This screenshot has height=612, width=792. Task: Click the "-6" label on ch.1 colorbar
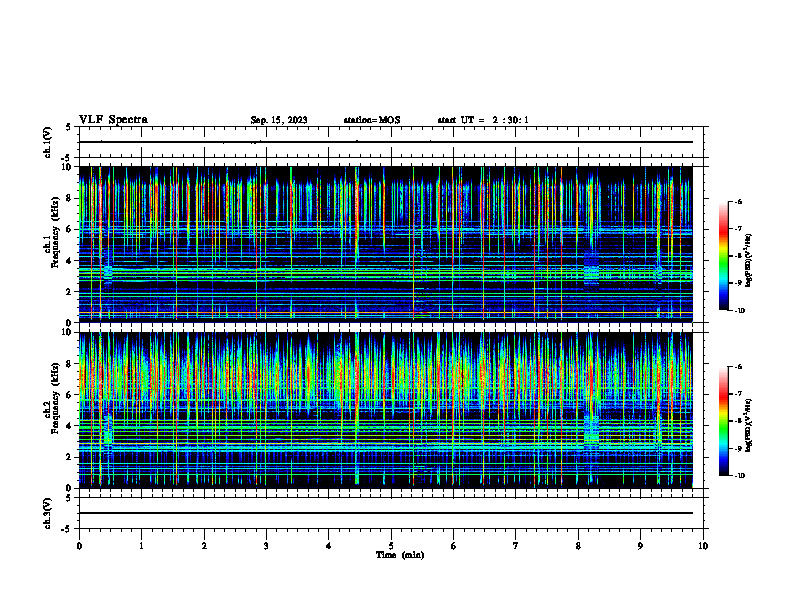[738, 202]
